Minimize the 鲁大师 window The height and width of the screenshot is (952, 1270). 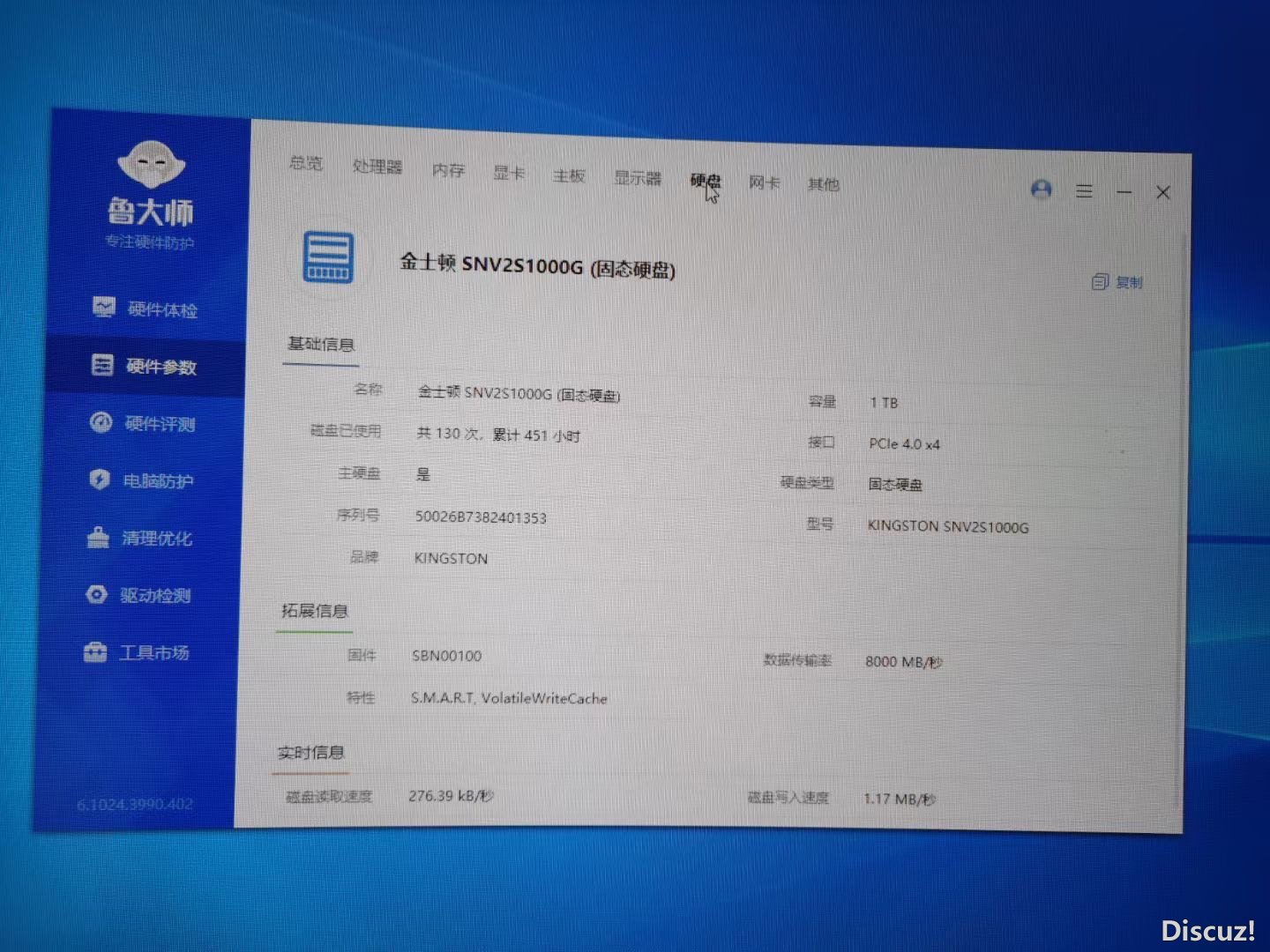(1124, 191)
